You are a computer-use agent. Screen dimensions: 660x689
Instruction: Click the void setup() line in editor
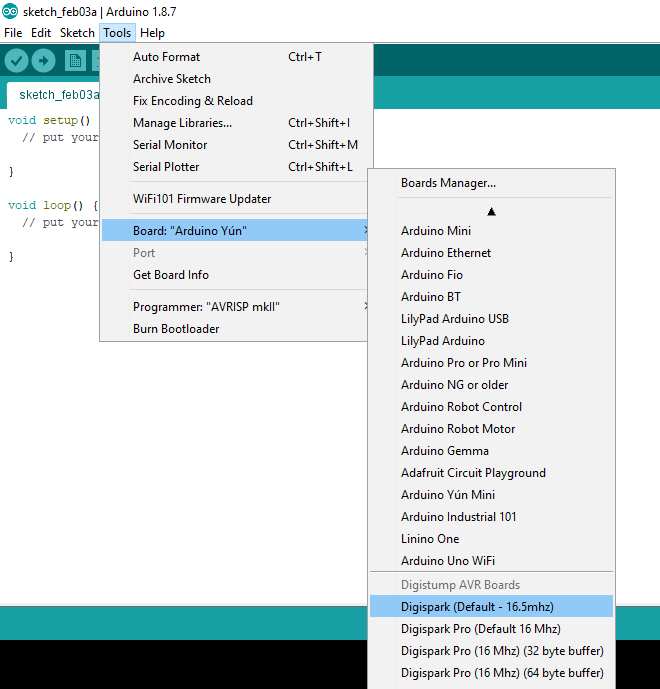click(49, 120)
